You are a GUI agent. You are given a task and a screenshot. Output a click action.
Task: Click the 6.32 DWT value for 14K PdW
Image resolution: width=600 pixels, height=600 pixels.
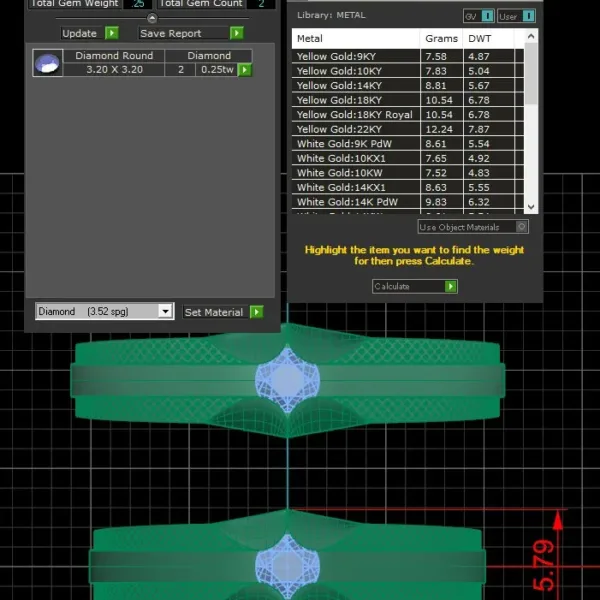479,202
